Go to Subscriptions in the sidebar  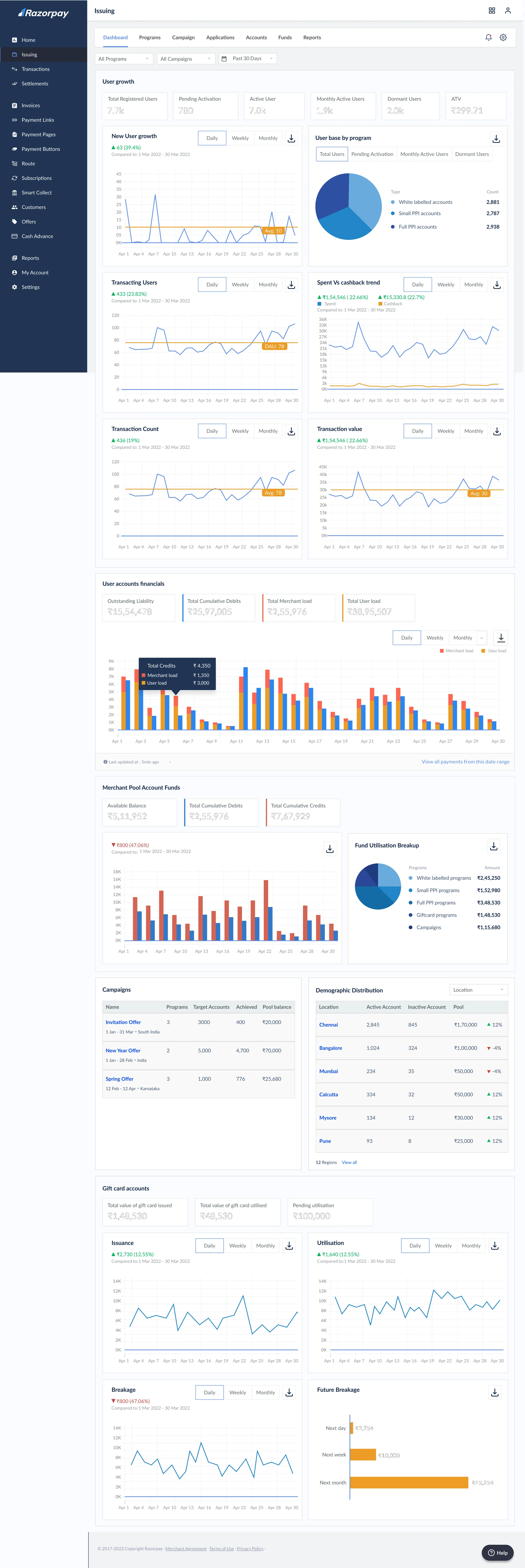37,178
